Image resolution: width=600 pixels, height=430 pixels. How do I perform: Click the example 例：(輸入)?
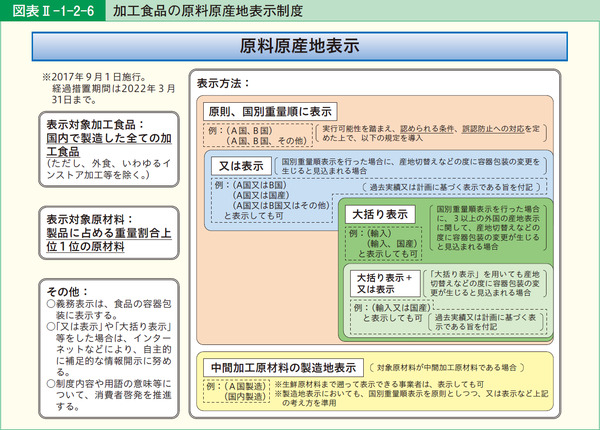coord(370,233)
